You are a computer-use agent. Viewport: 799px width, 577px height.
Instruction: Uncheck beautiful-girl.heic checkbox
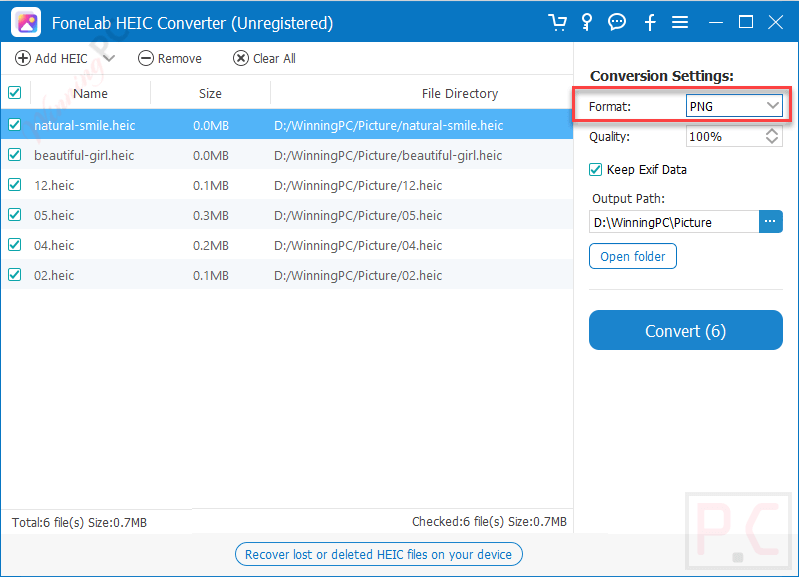[x=15, y=155]
